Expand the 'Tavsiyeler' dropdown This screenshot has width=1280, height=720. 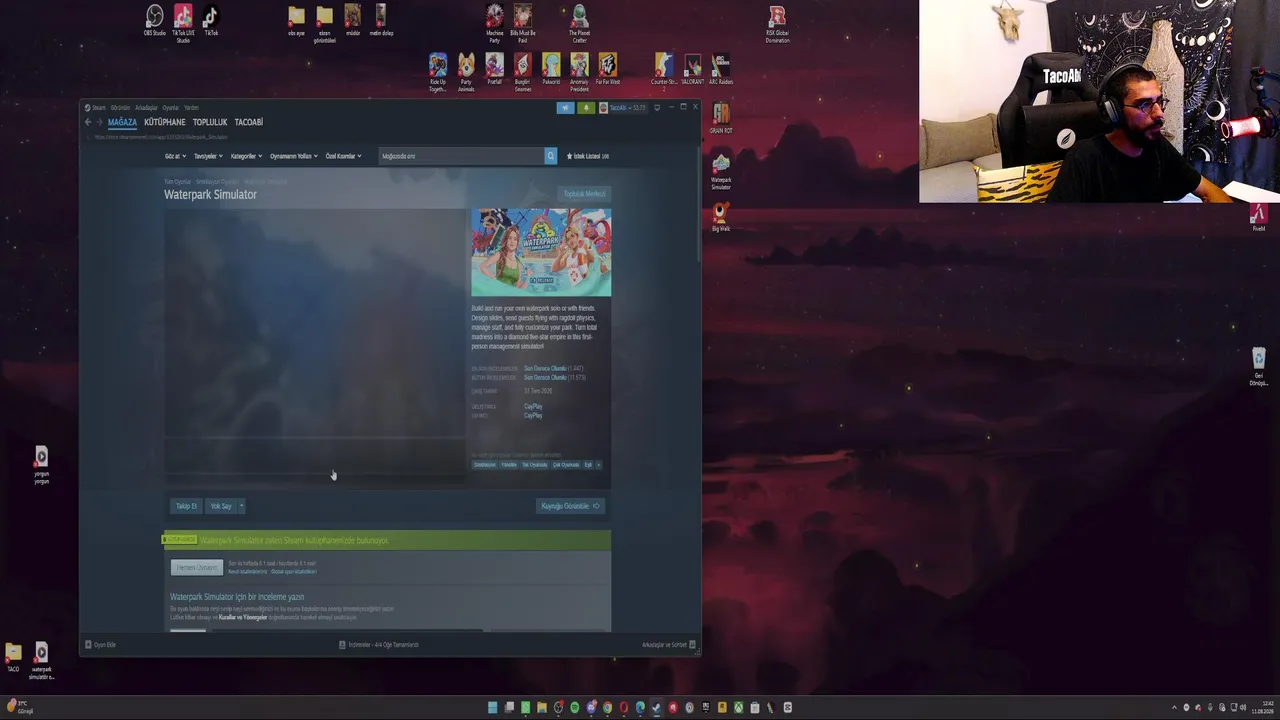(x=208, y=156)
